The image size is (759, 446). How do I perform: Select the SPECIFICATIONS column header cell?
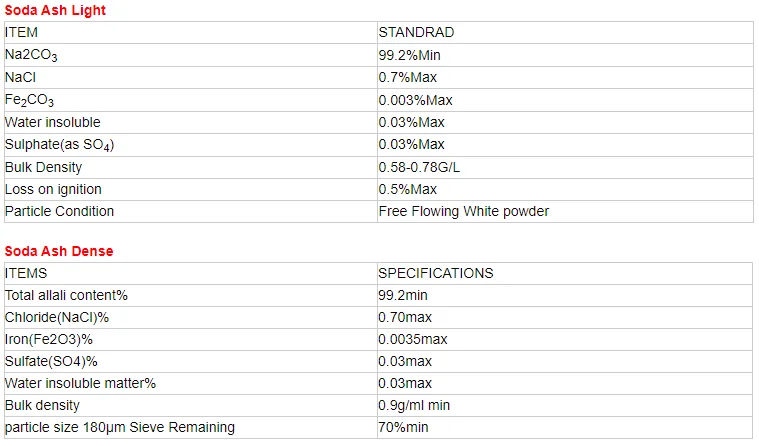tap(435, 273)
